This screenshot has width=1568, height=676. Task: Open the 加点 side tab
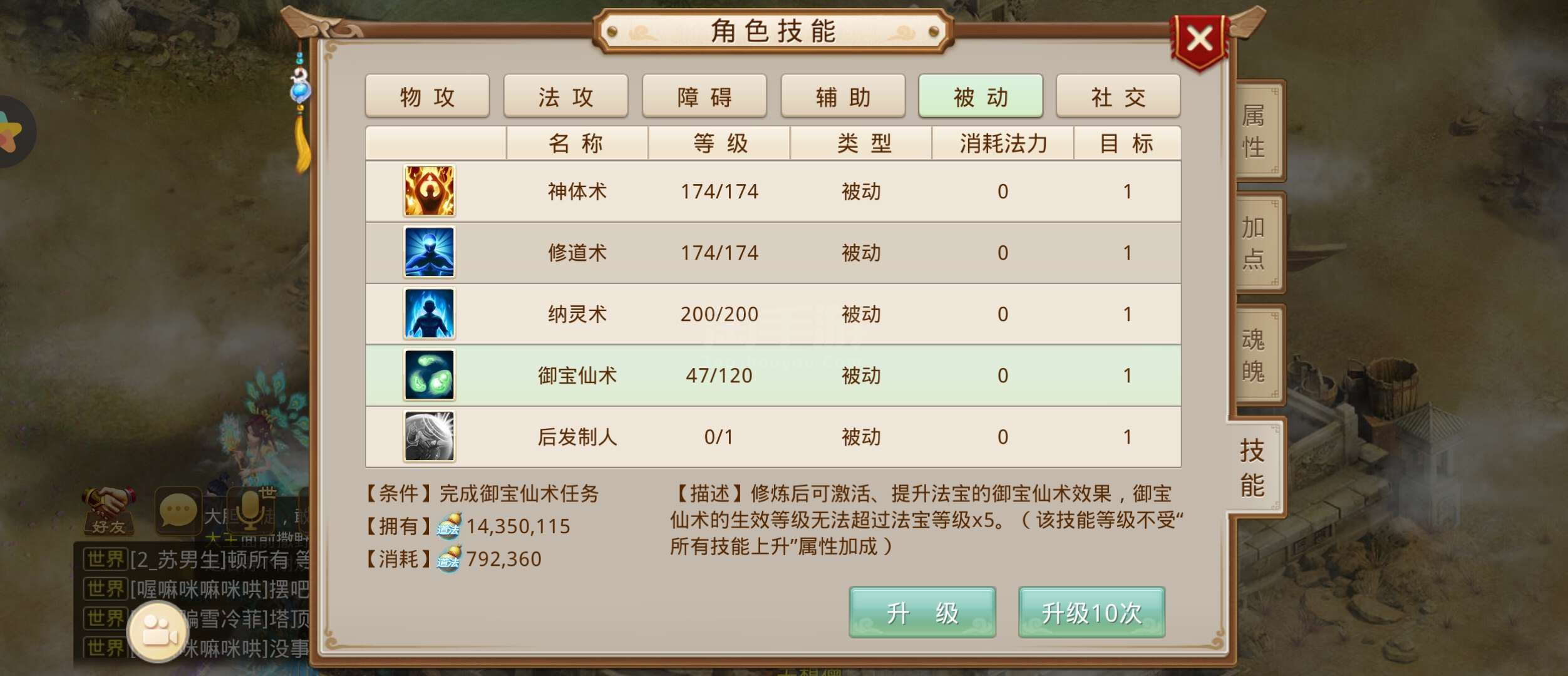click(1259, 243)
